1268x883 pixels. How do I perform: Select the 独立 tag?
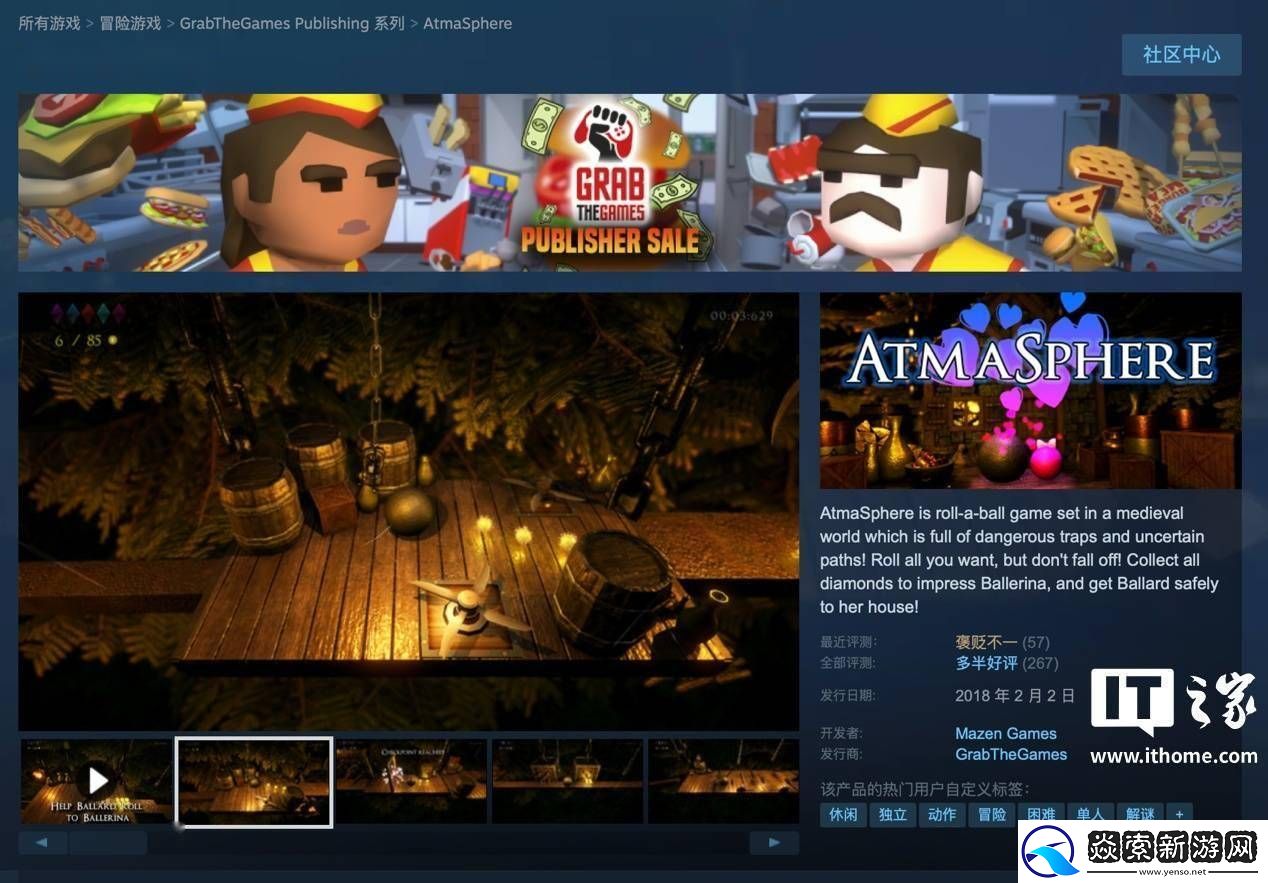click(892, 814)
